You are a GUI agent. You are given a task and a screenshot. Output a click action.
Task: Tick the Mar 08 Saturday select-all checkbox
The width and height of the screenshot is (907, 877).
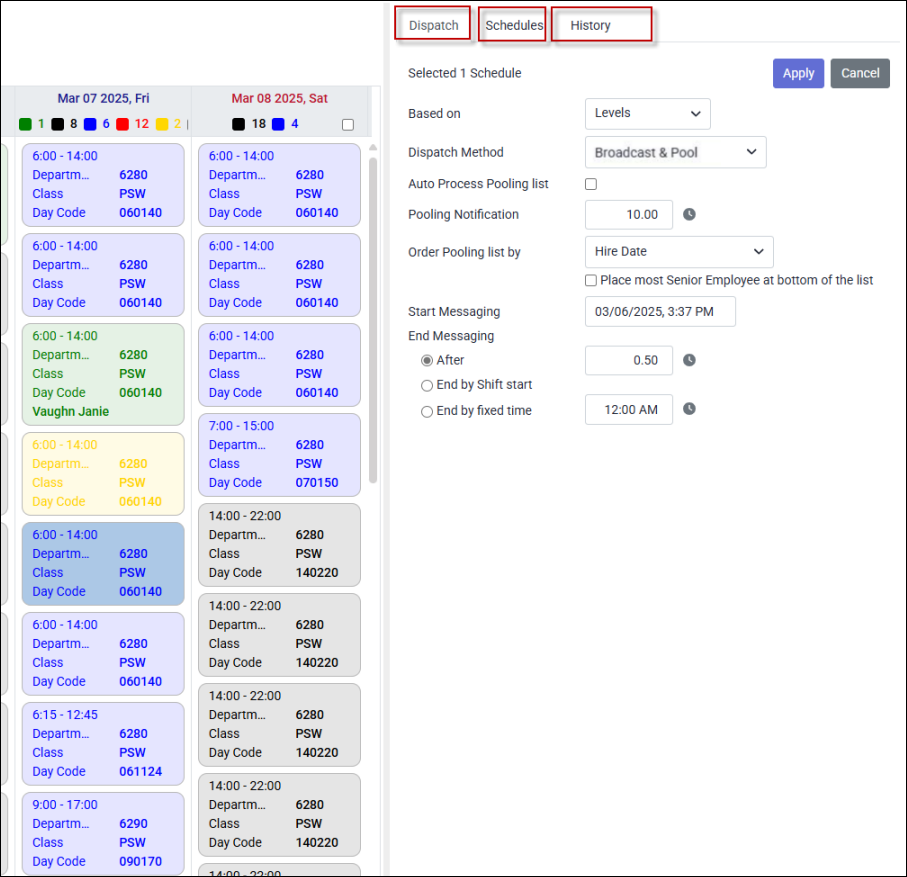pos(348,125)
